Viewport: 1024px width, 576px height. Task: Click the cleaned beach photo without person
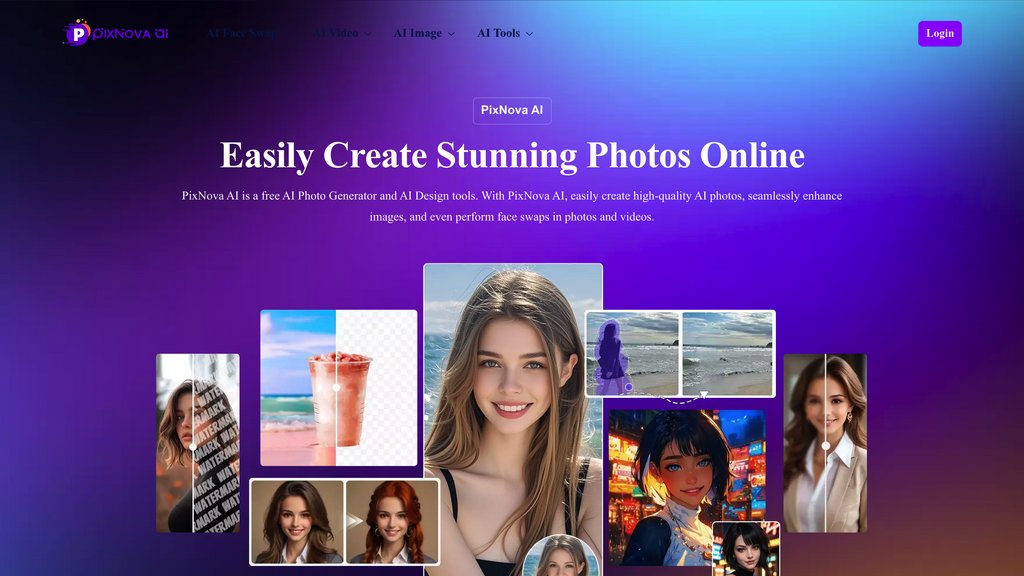click(727, 353)
